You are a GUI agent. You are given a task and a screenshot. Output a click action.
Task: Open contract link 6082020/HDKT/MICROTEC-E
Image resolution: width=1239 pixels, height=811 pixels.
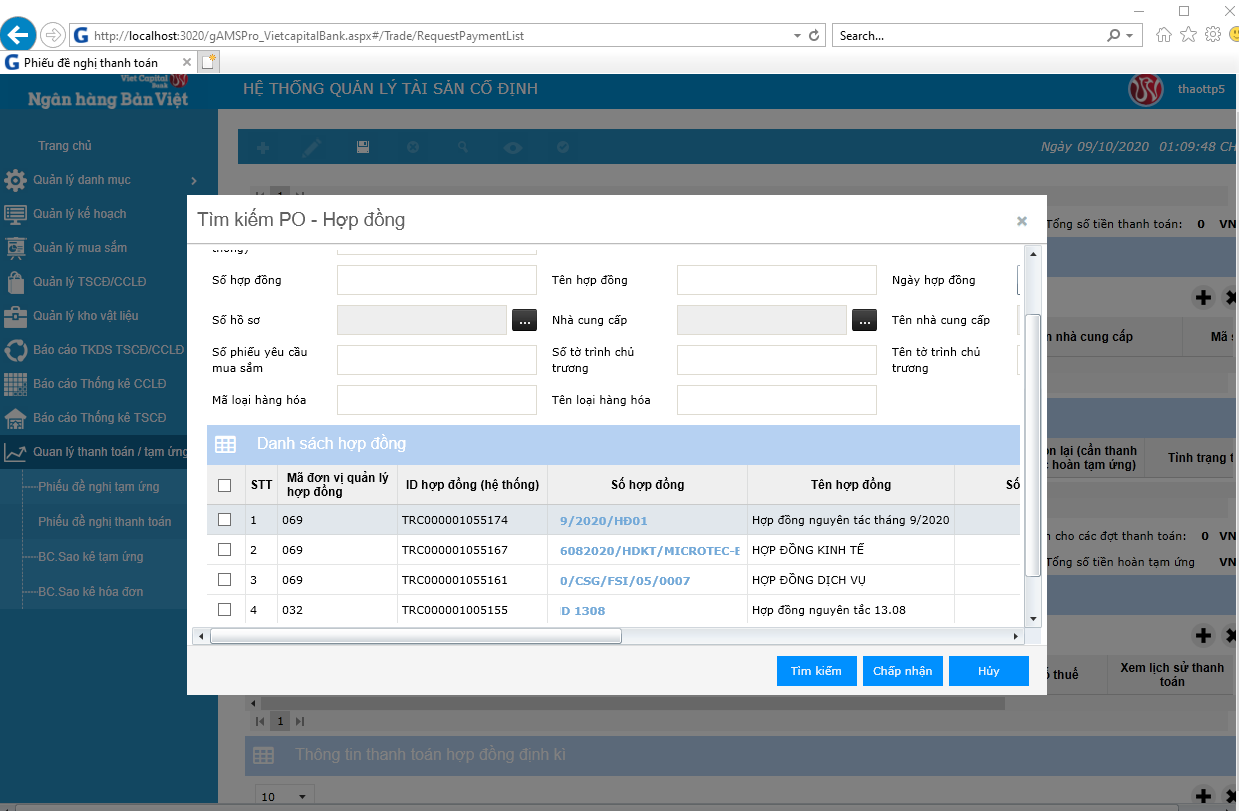tap(650, 551)
